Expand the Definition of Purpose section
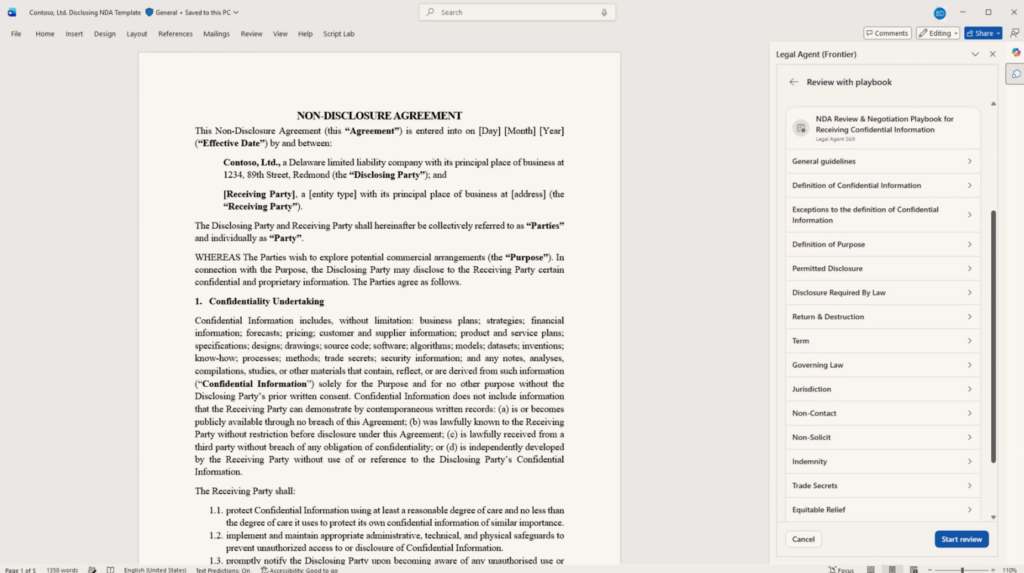This screenshot has width=1024, height=573. (882, 244)
